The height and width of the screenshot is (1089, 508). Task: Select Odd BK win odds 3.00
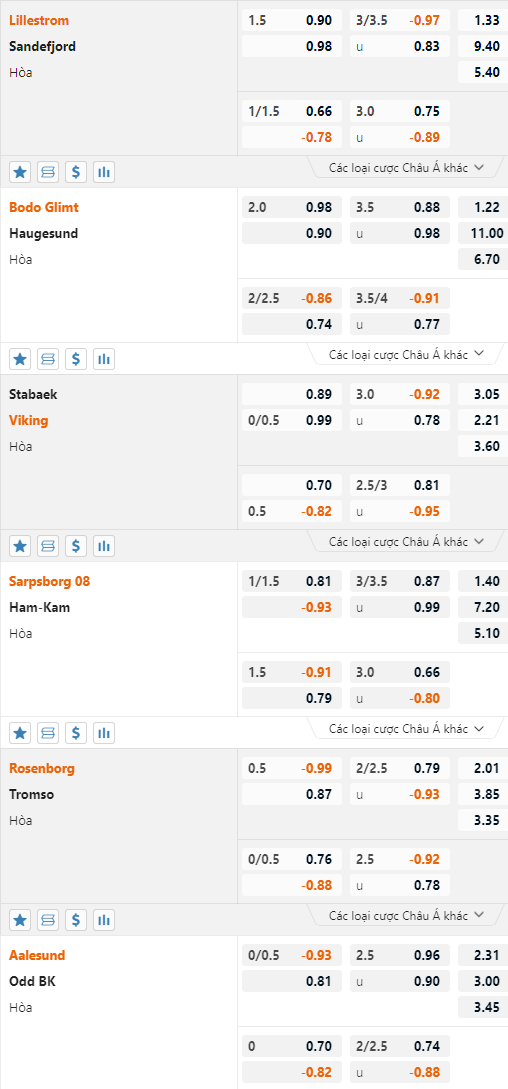click(x=483, y=981)
